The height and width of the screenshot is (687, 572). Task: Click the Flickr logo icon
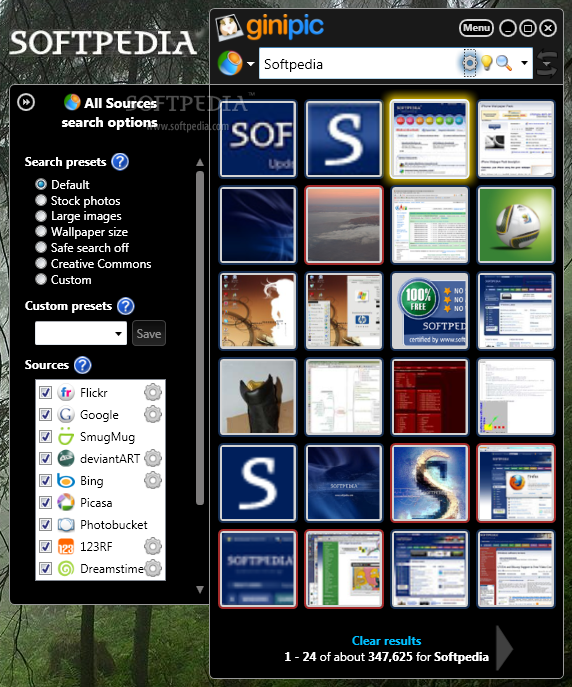[66, 392]
